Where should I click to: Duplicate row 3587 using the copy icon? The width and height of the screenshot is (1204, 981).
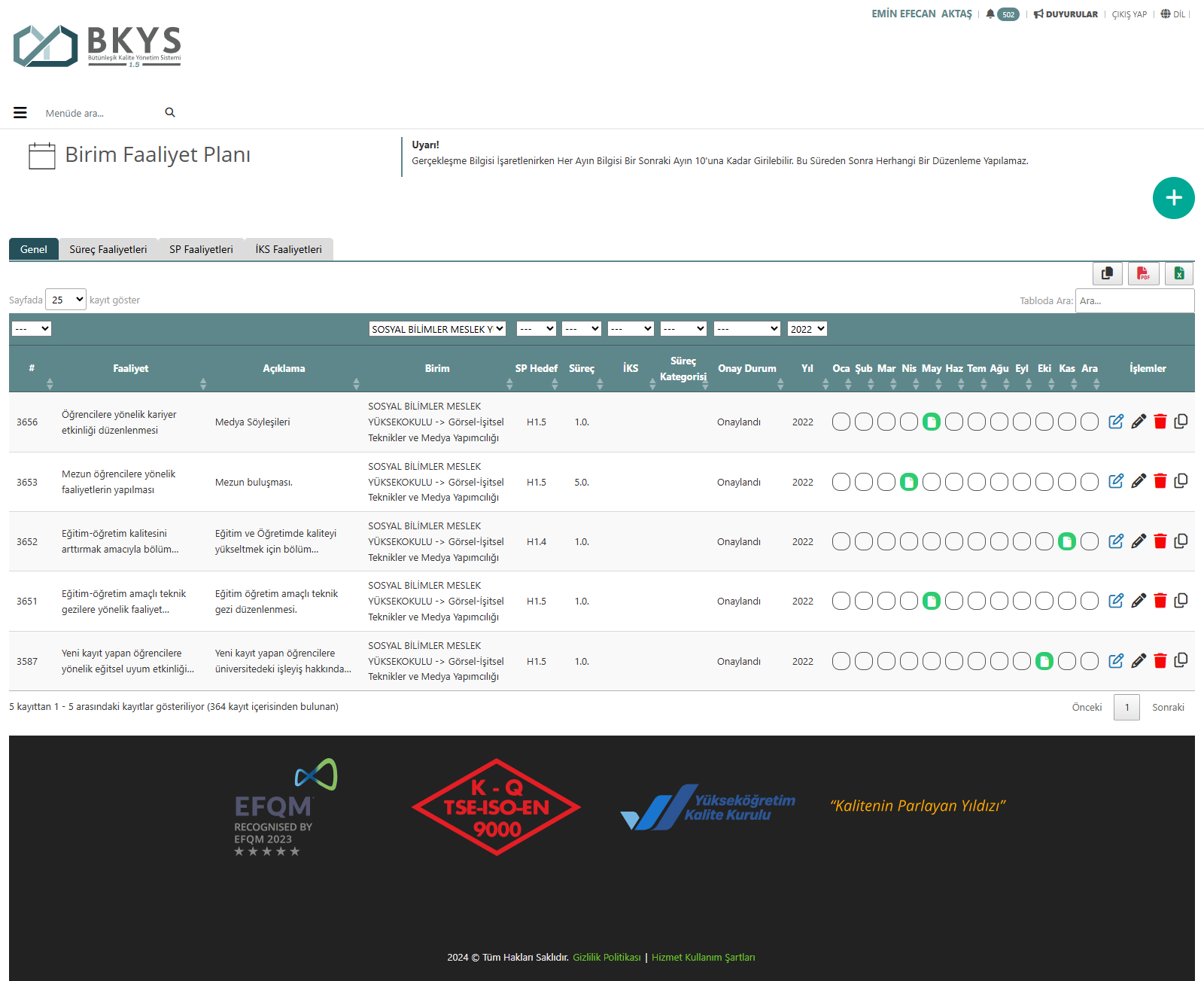(x=1181, y=661)
